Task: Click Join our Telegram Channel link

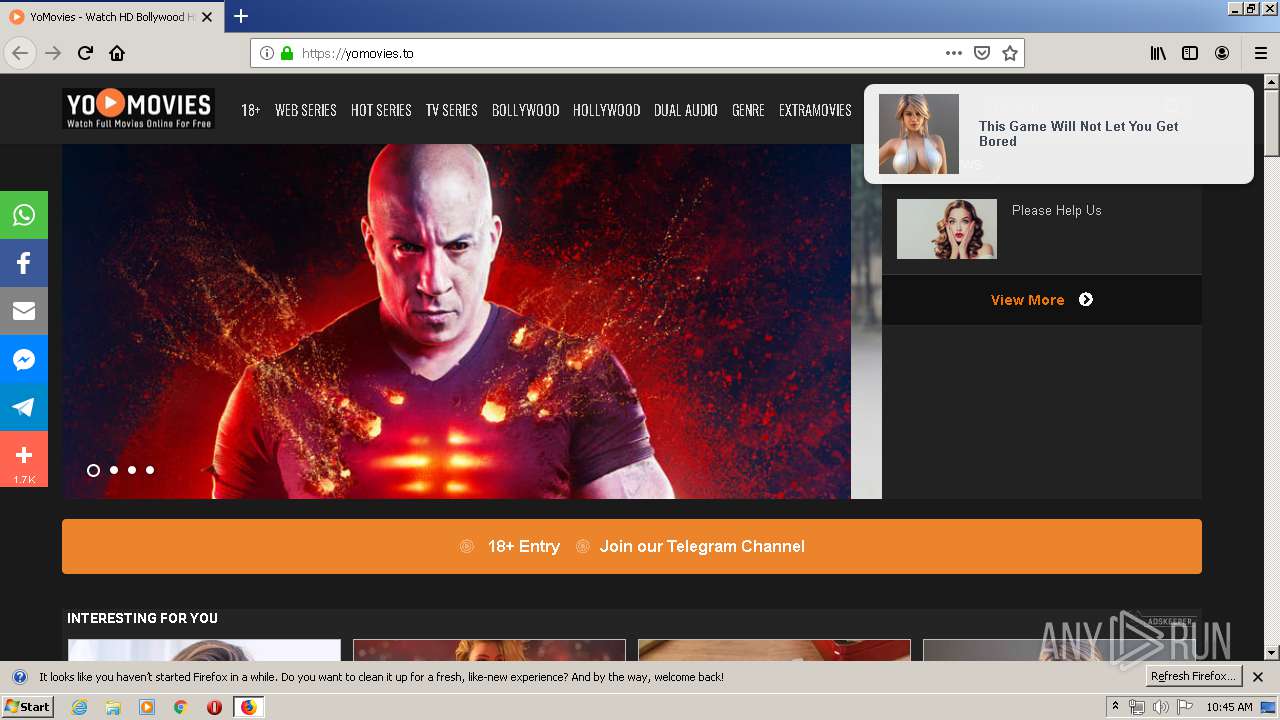Action: (702, 546)
